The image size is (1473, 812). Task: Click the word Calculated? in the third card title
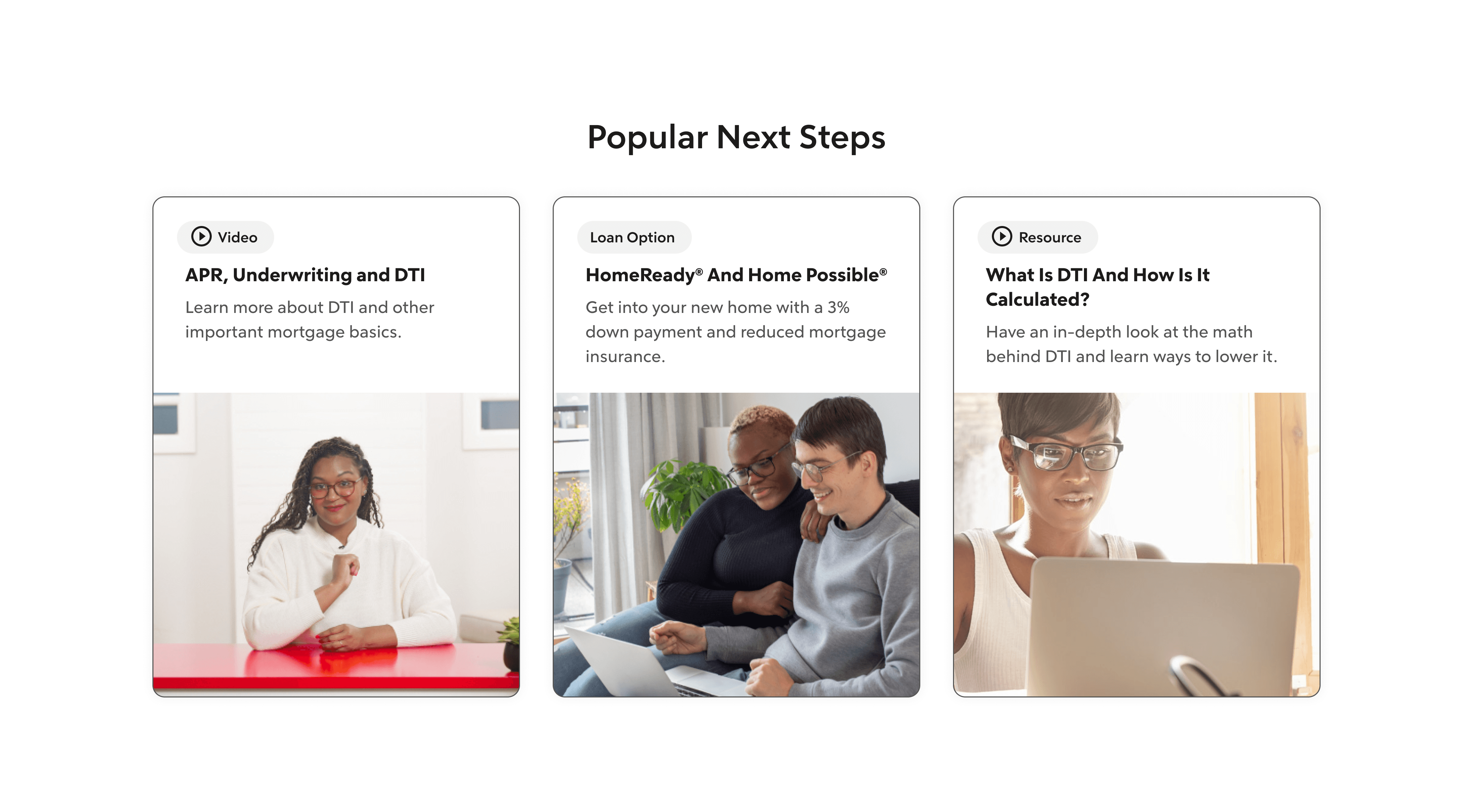pos(1037,300)
